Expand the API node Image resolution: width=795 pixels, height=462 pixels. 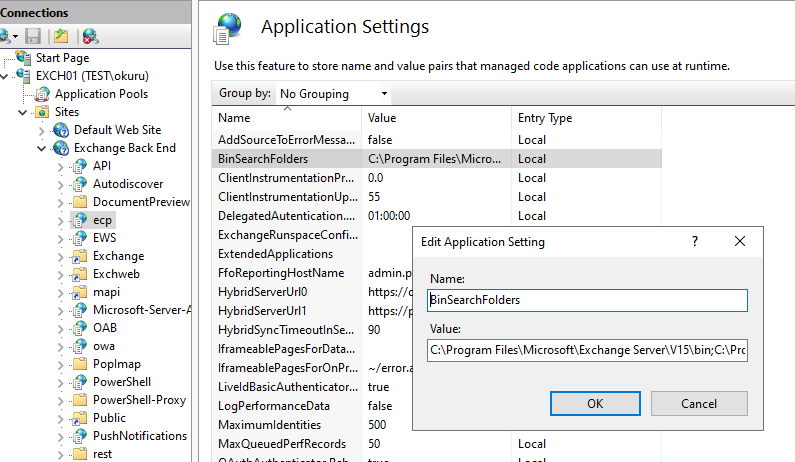[60, 166]
